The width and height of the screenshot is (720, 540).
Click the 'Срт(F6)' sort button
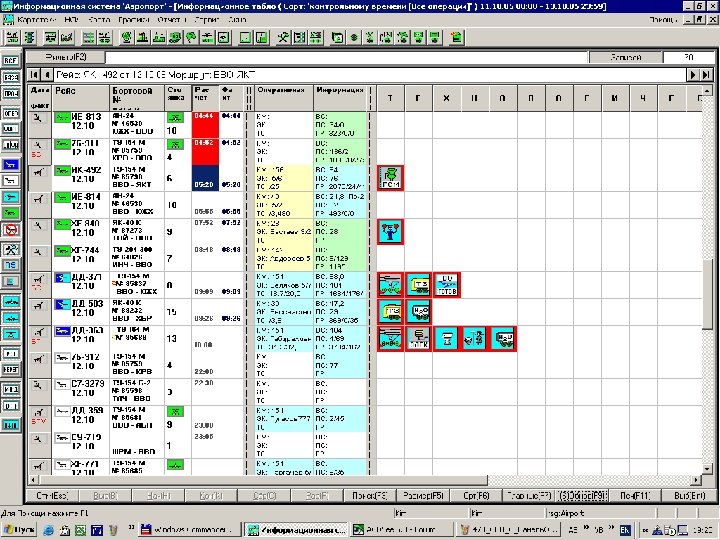[x=476, y=495]
